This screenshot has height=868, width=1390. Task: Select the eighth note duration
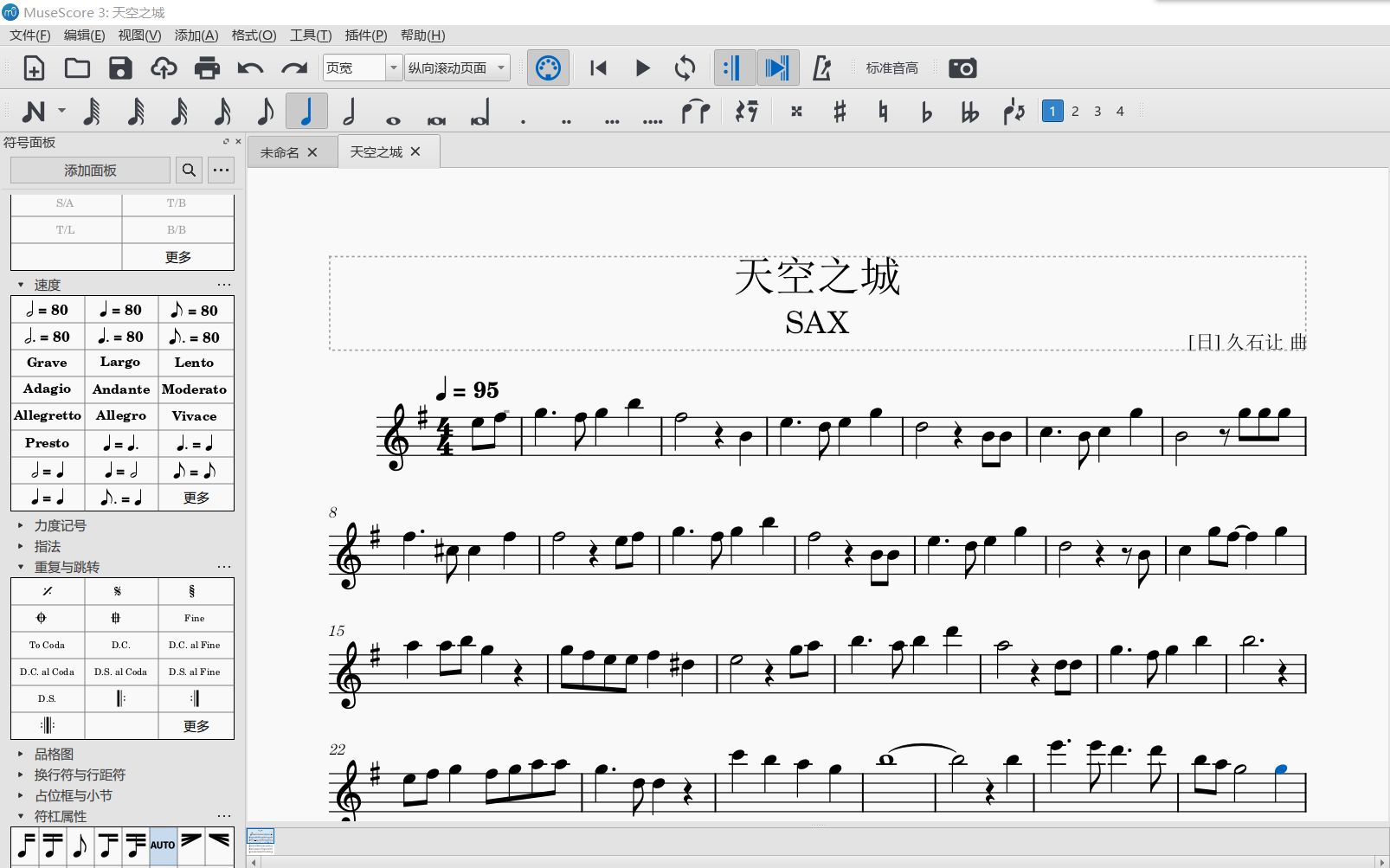(265, 111)
